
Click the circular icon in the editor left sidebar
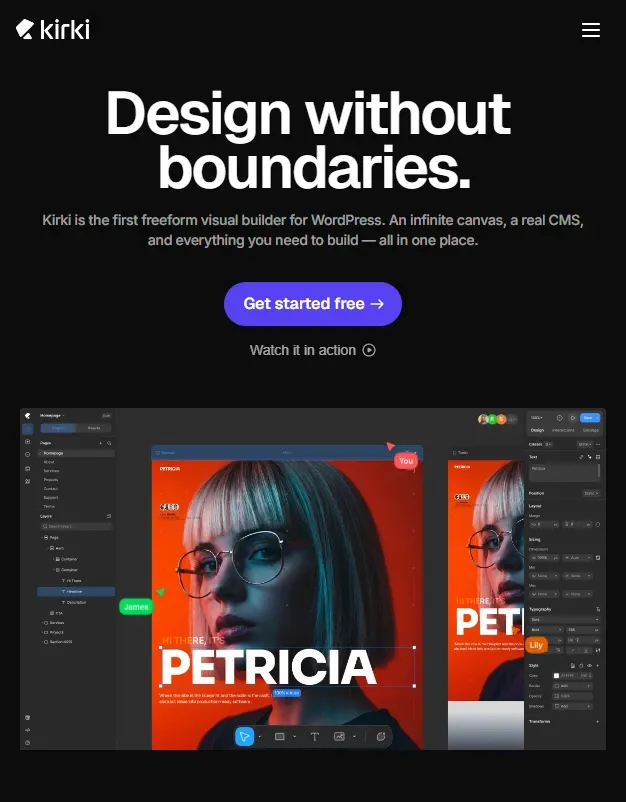[28, 454]
